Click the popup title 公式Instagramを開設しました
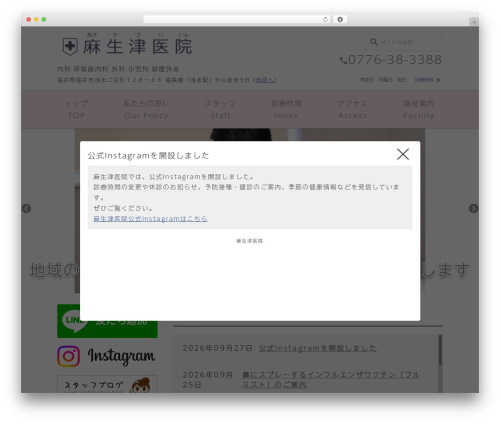 pos(148,156)
